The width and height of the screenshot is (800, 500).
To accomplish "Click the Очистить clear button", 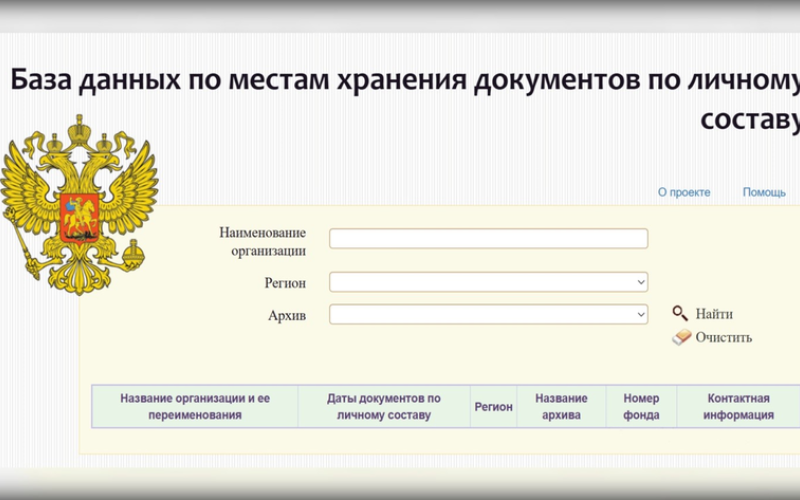I will (723, 338).
